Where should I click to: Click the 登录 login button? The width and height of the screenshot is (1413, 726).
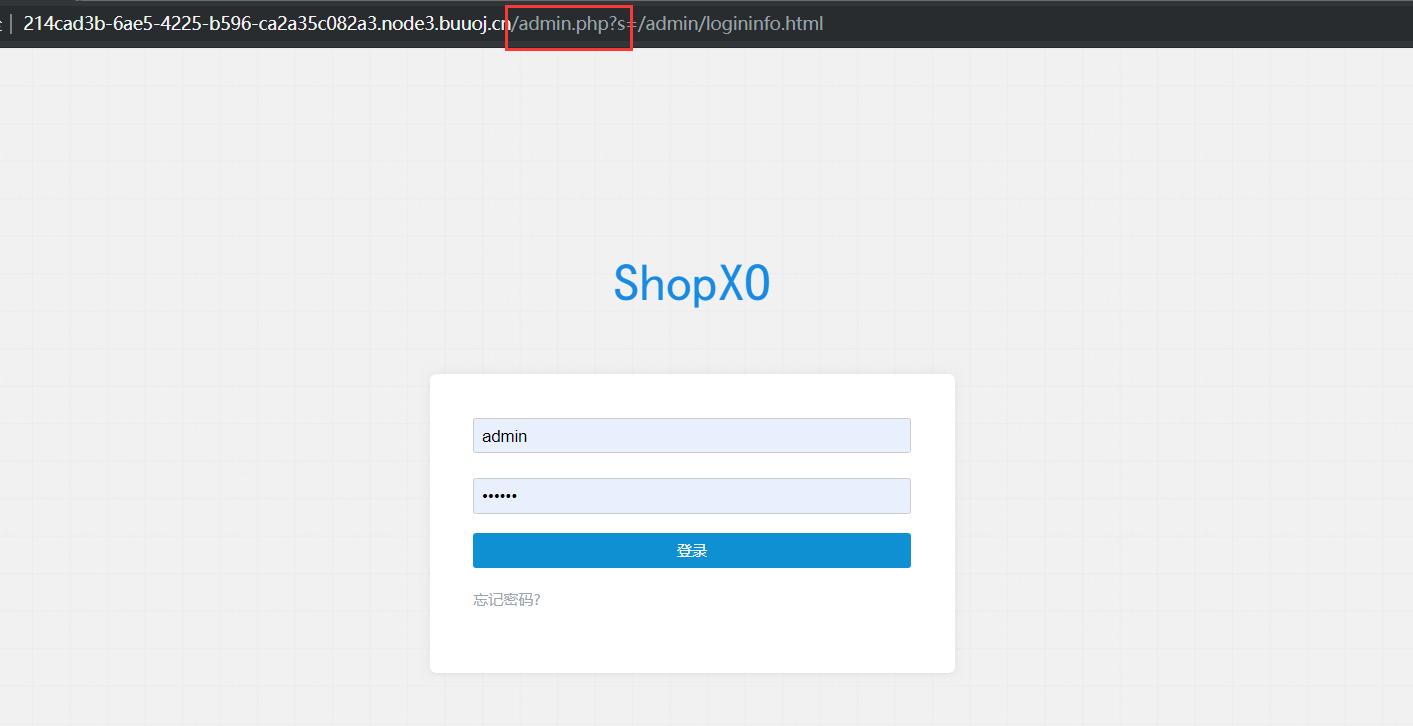pos(691,550)
